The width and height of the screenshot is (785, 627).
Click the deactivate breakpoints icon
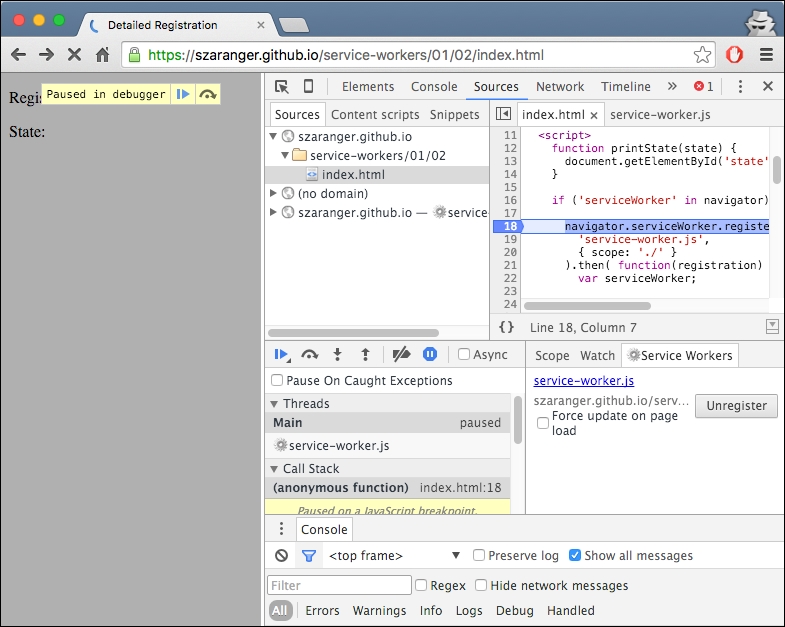tap(401, 354)
